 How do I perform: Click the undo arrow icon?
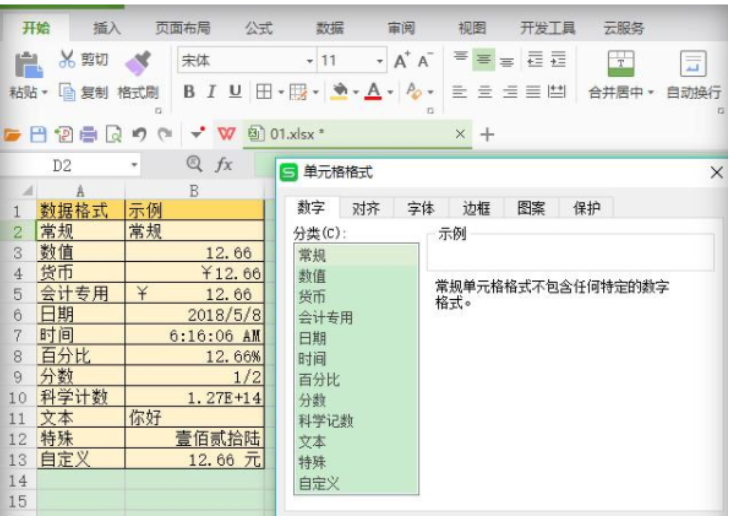139,134
